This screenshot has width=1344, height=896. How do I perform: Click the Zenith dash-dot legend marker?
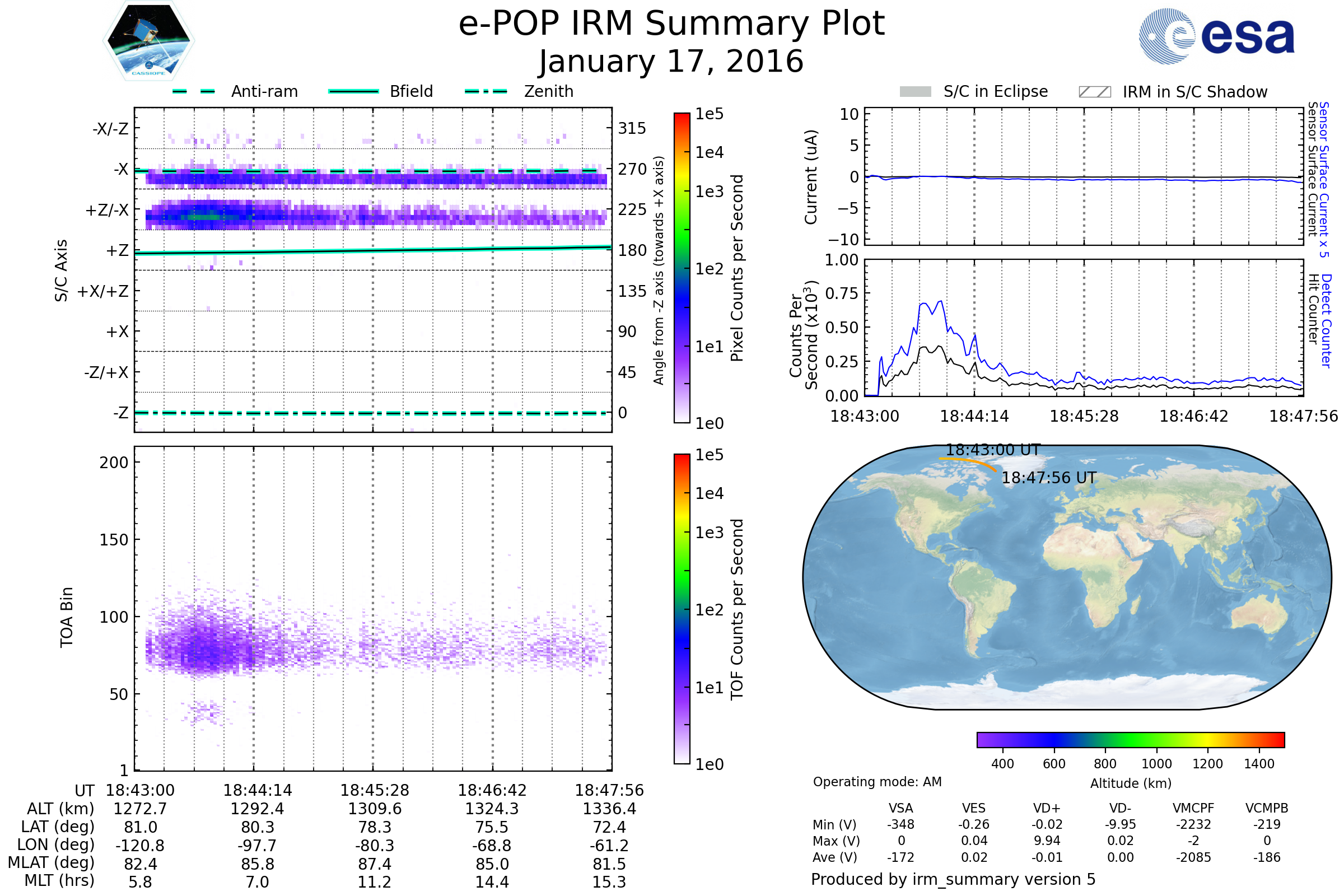tap(486, 91)
